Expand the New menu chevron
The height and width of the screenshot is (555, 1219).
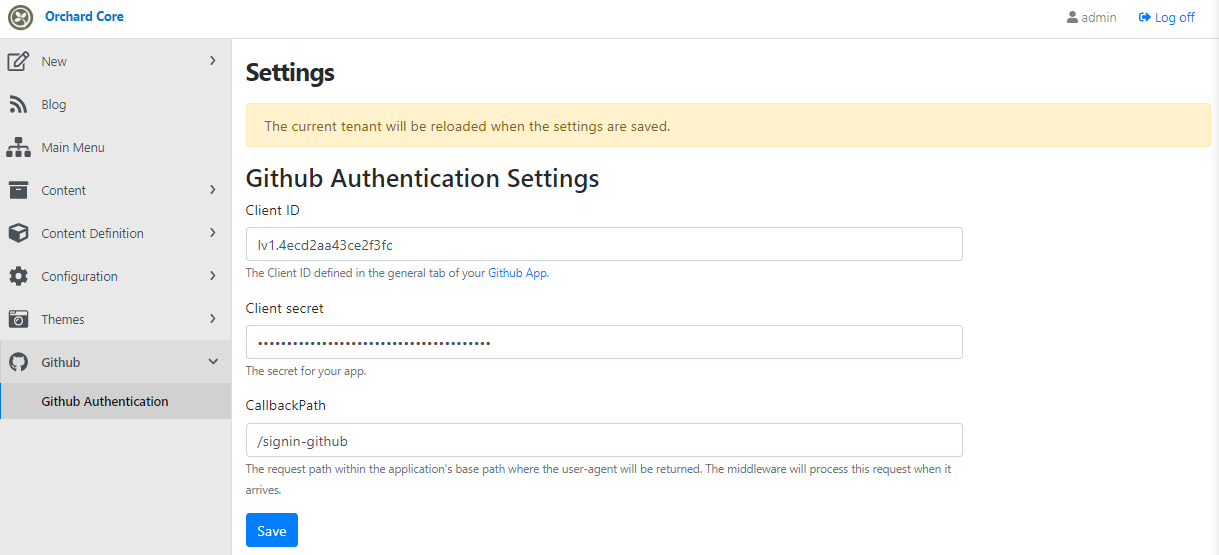[x=213, y=61]
